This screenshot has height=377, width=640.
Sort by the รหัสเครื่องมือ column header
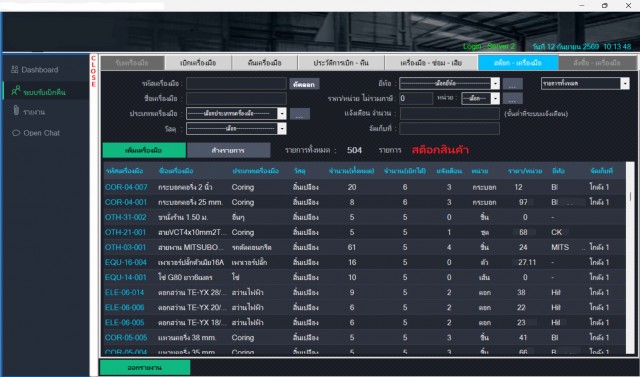(x=124, y=171)
